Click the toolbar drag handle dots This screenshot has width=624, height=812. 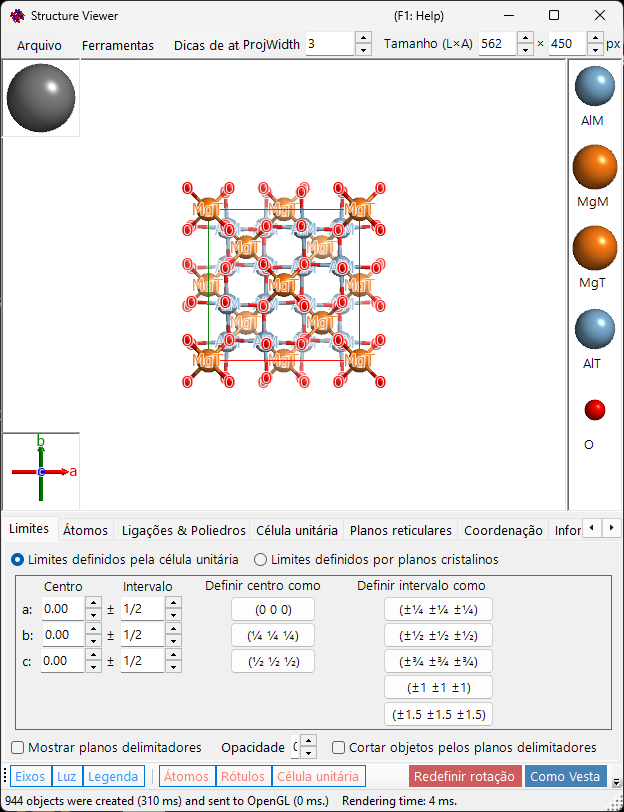point(5,776)
